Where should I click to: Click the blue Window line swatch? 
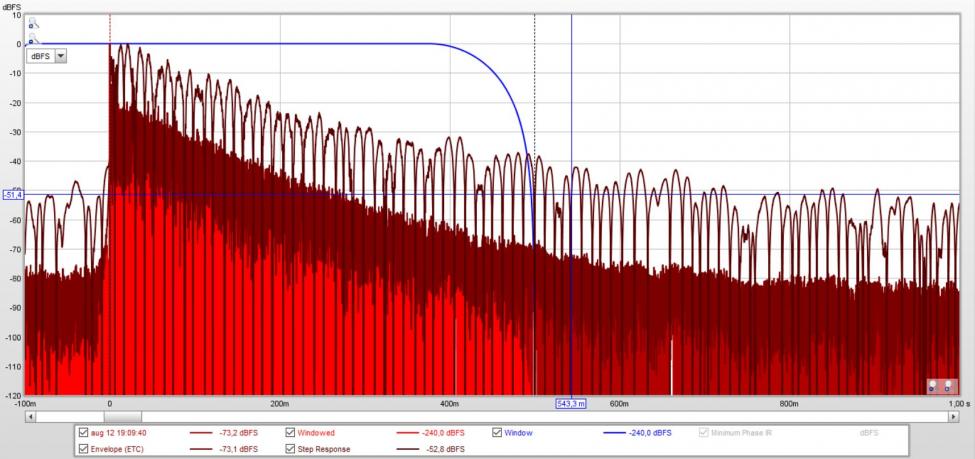click(x=614, y=432)
